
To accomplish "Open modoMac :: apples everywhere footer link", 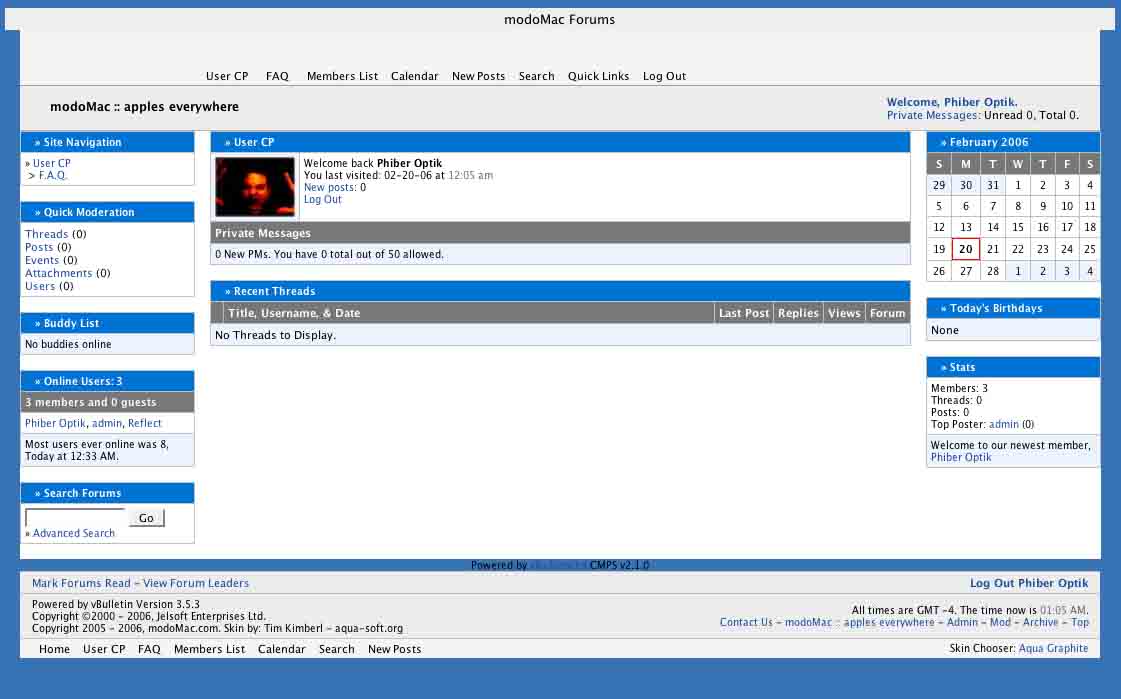I will 859,623.
